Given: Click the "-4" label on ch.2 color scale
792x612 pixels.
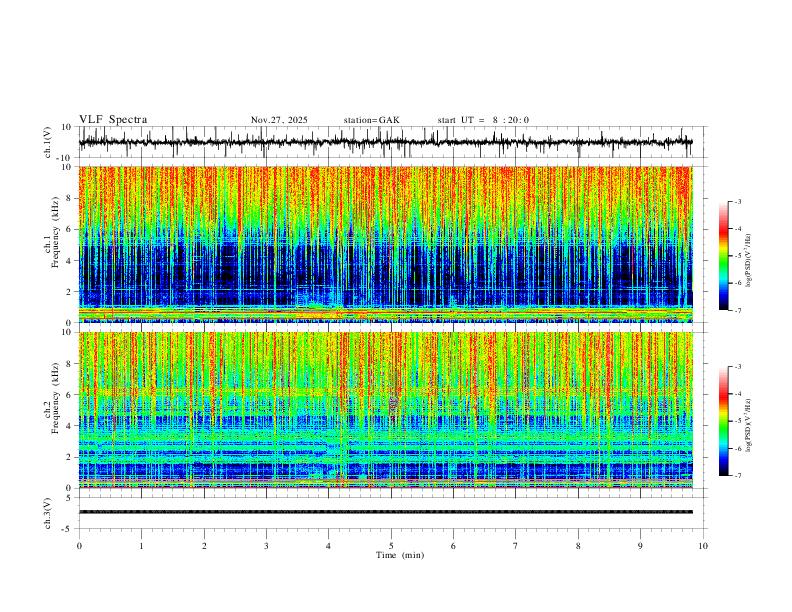Looking at the screenshot, I should coord(737,394).
